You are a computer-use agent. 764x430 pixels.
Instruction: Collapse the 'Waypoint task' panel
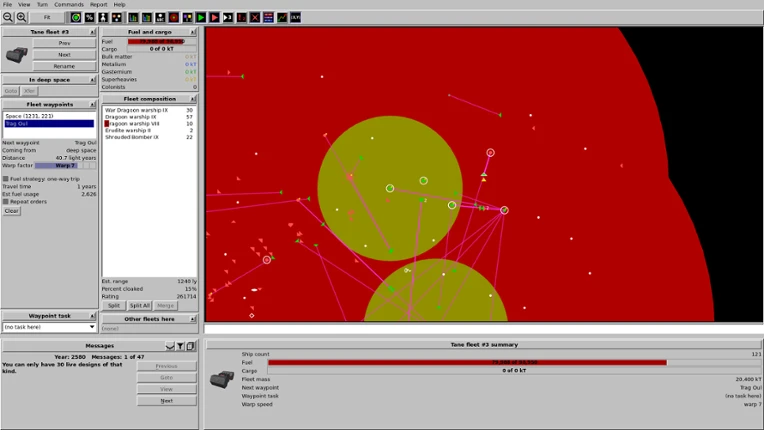coord(93,316)
